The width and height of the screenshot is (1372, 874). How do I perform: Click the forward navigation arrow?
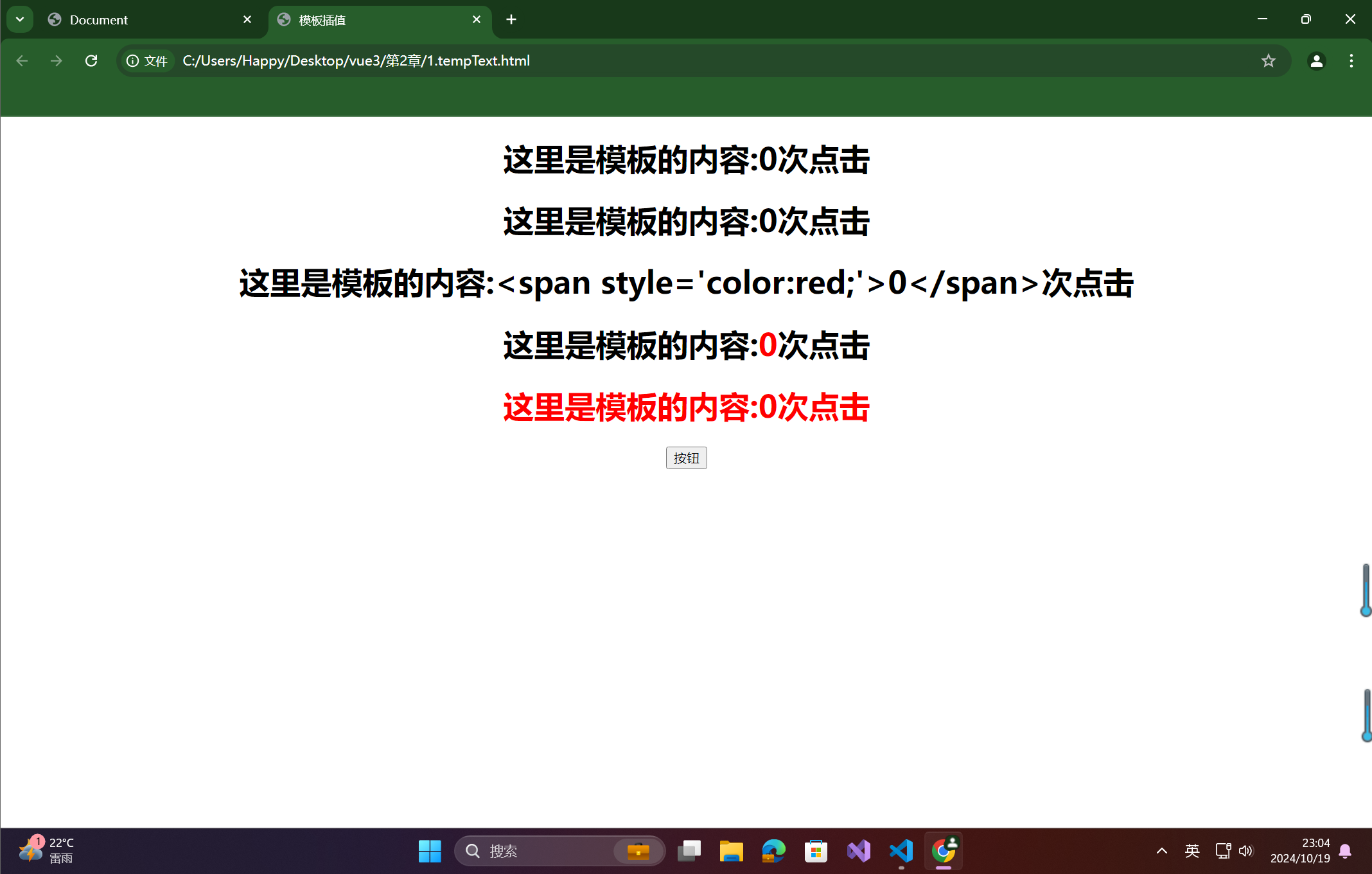tap(57, 60)
